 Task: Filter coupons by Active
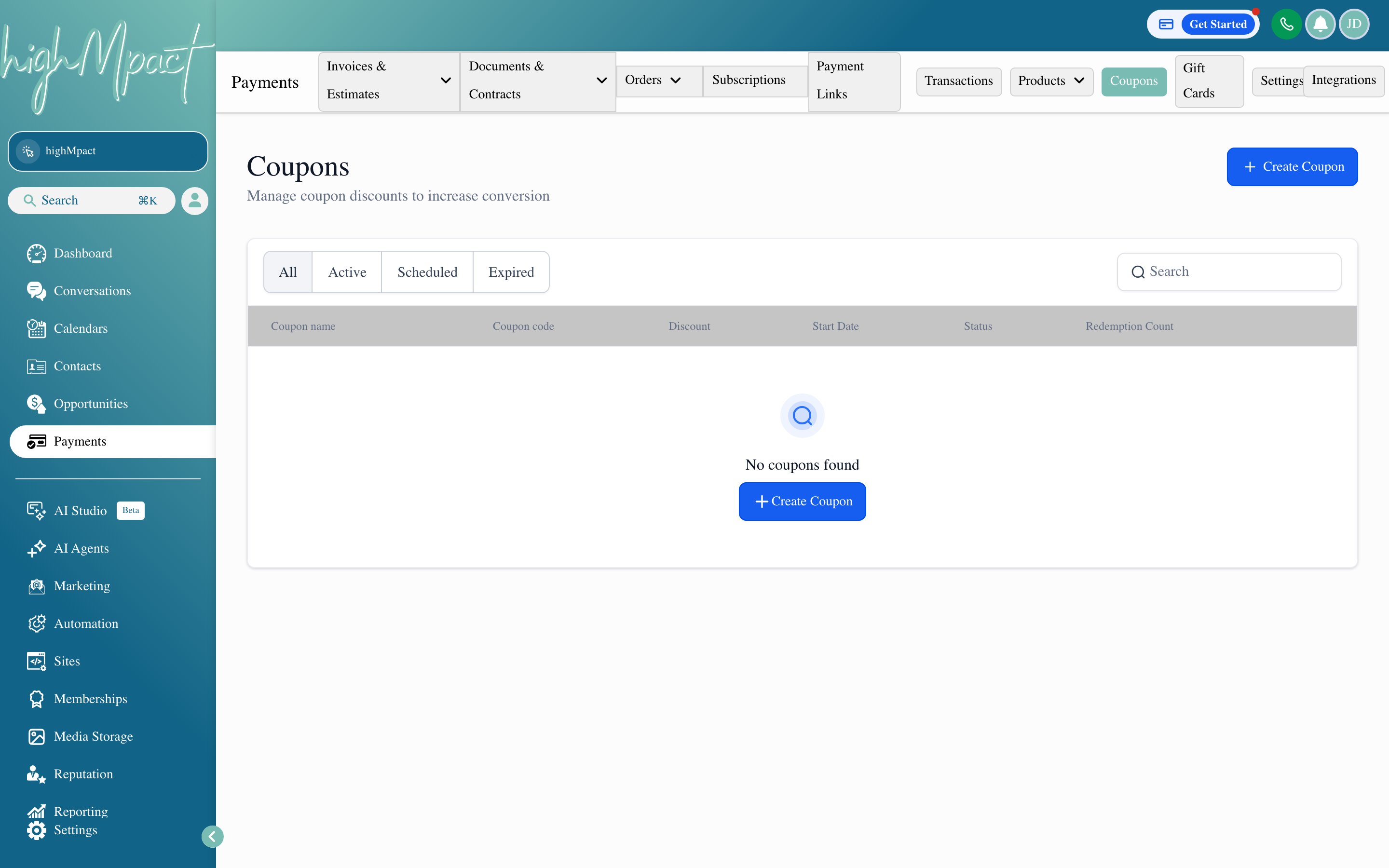[347, 272]
